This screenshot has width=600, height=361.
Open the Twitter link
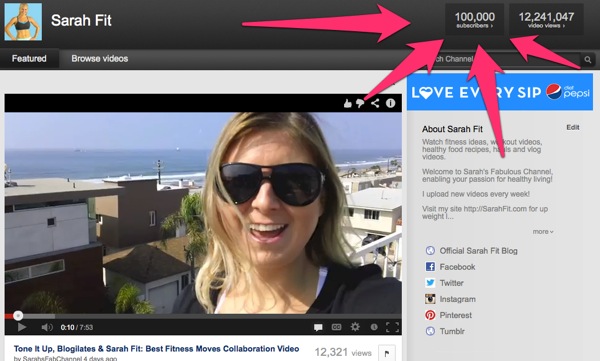[452, 283]
